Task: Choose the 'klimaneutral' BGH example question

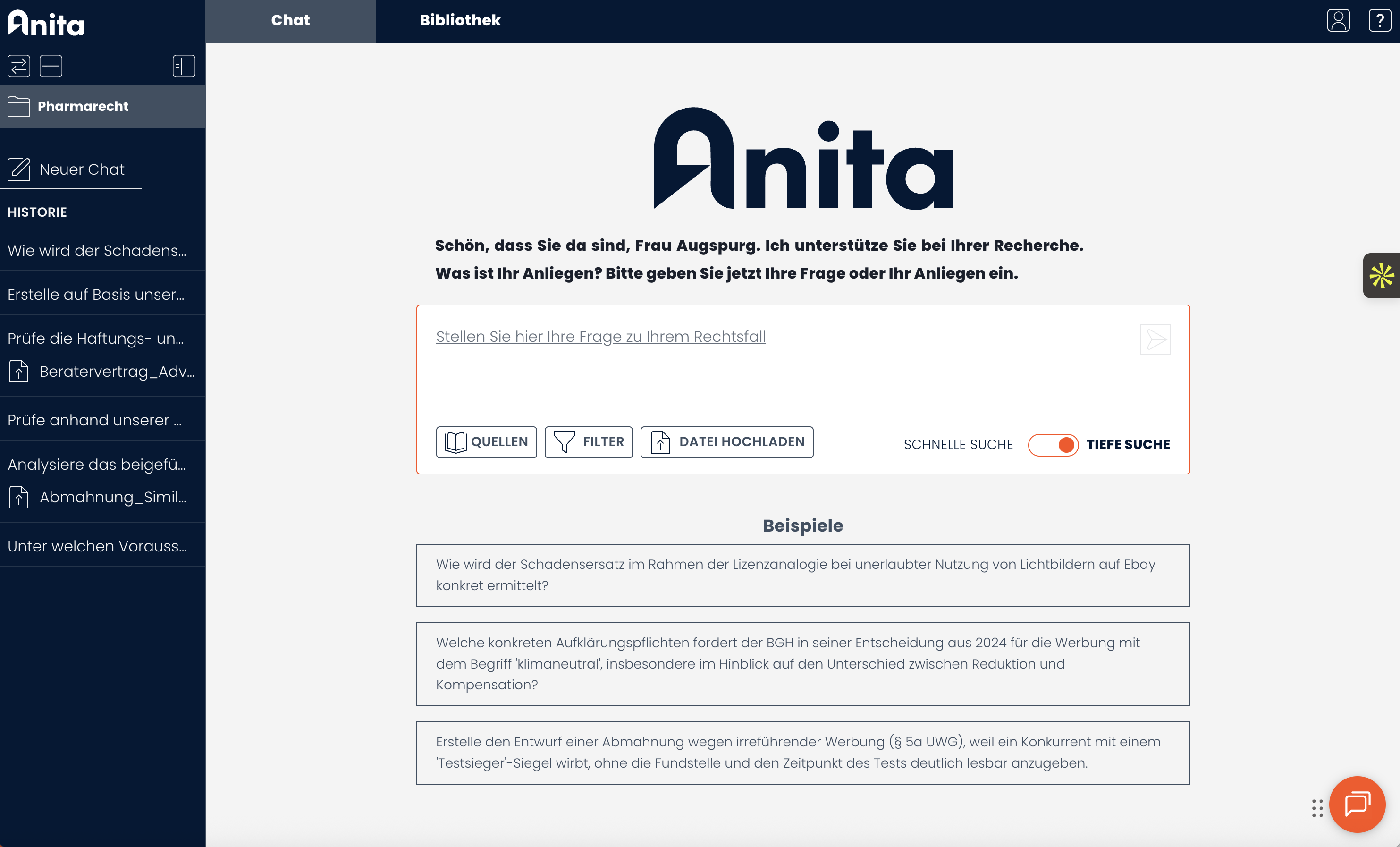Action: (x=803, y=664)
